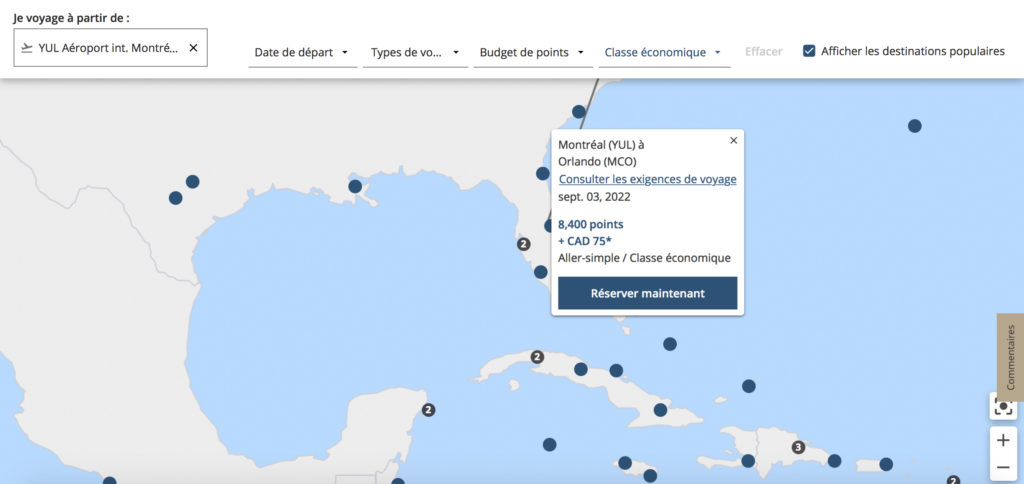Close the Orlando flight popup
The height and width of the screenshot is (484, 1024).
pyautogui.click(x=733, y=141)
